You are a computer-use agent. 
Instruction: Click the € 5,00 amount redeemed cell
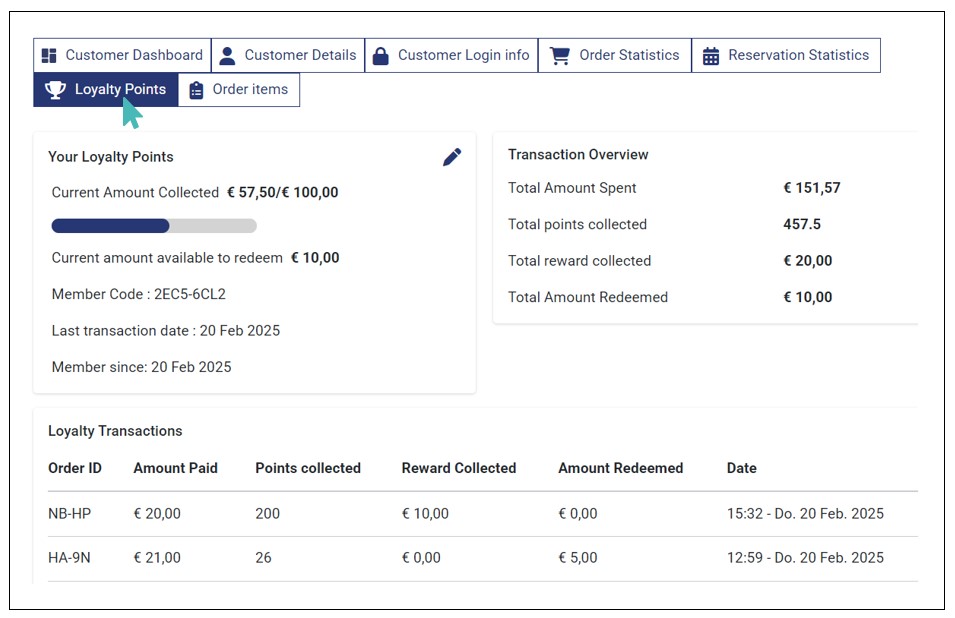[578, 558]
